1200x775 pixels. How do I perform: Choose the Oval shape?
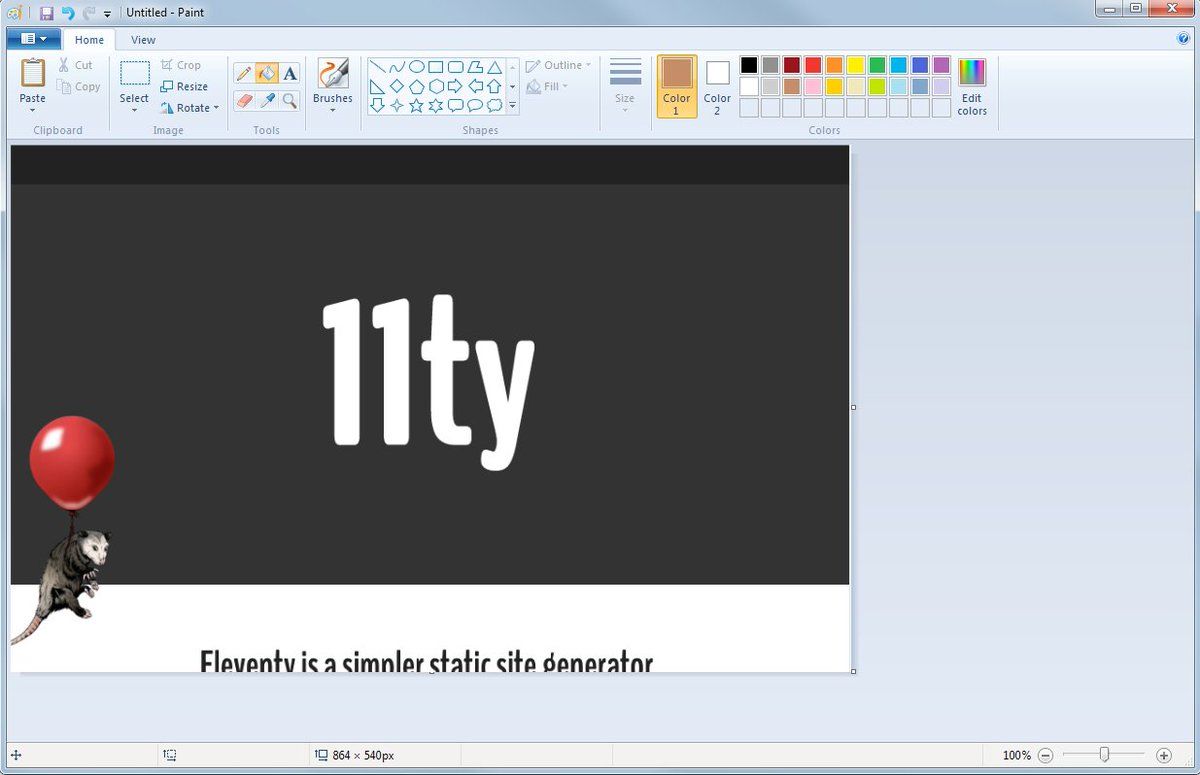click(416, 67)
